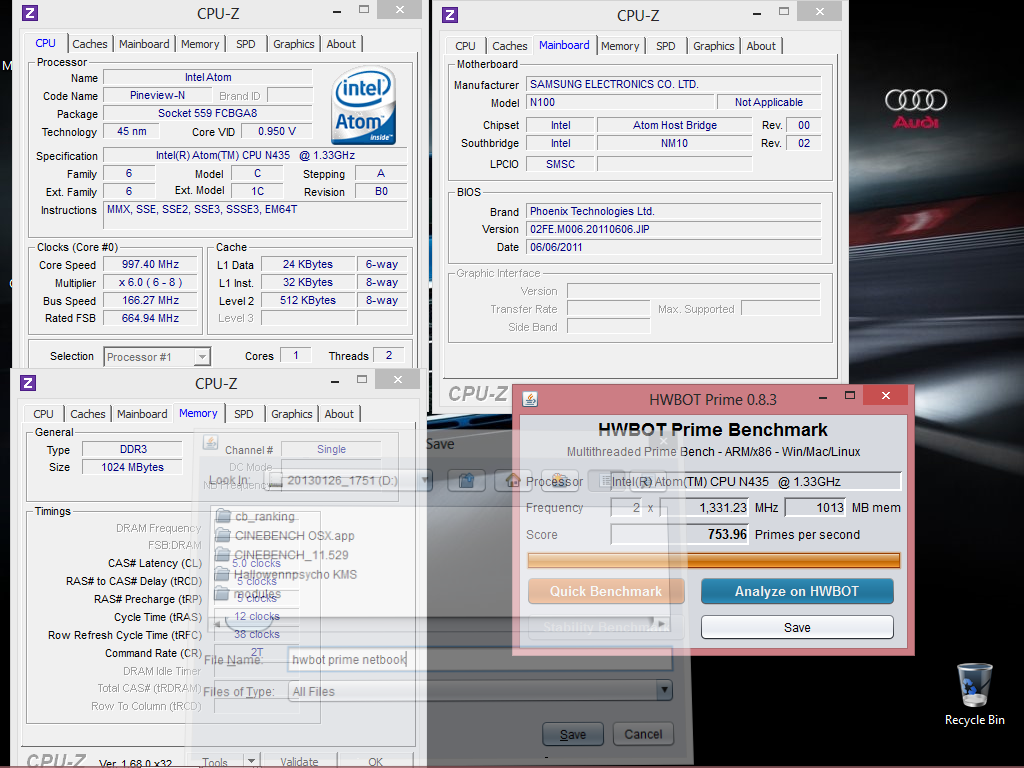Click motherboard Model value N100
This screenshot has height=768, width=1024.
(x=620, y=103)
